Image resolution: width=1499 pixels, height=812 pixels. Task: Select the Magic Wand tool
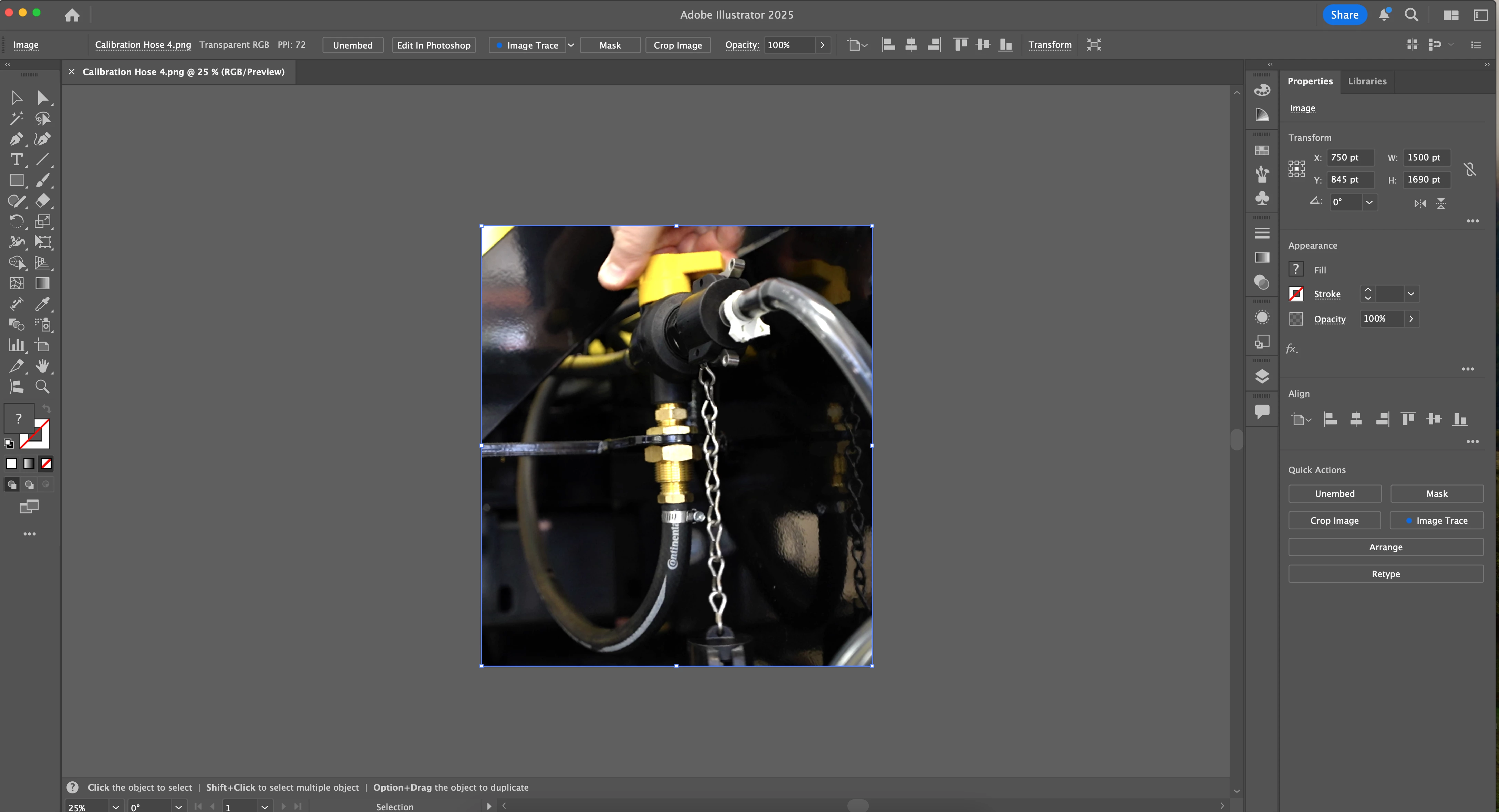16,119
